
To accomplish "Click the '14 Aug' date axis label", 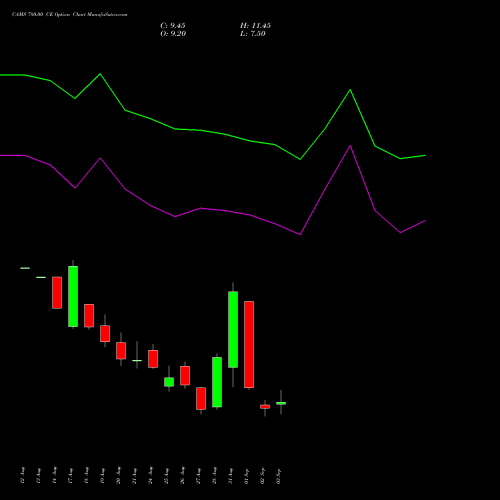I will (x=55, y=476).
